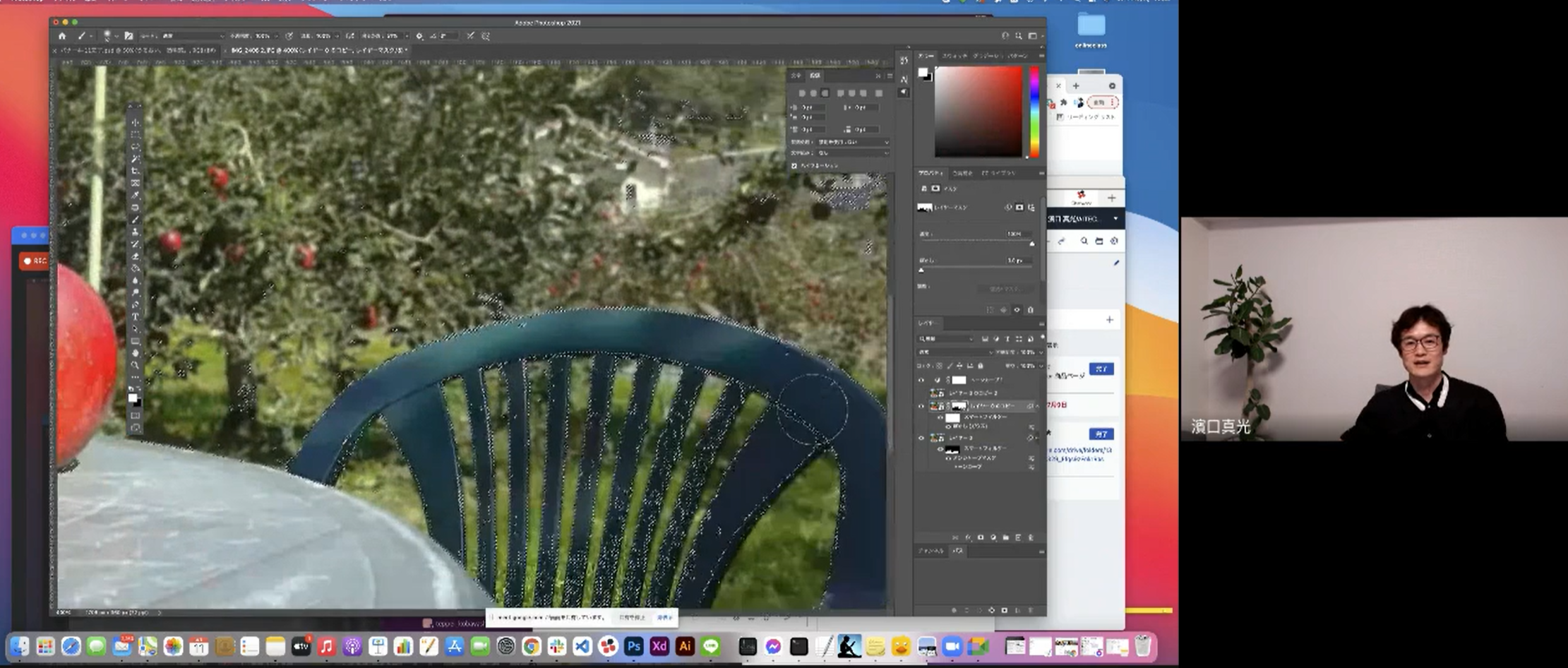The image size is (1568, 668).
Task: Select the Brush tool in the toolbar
Action: [x=136, y=220]
